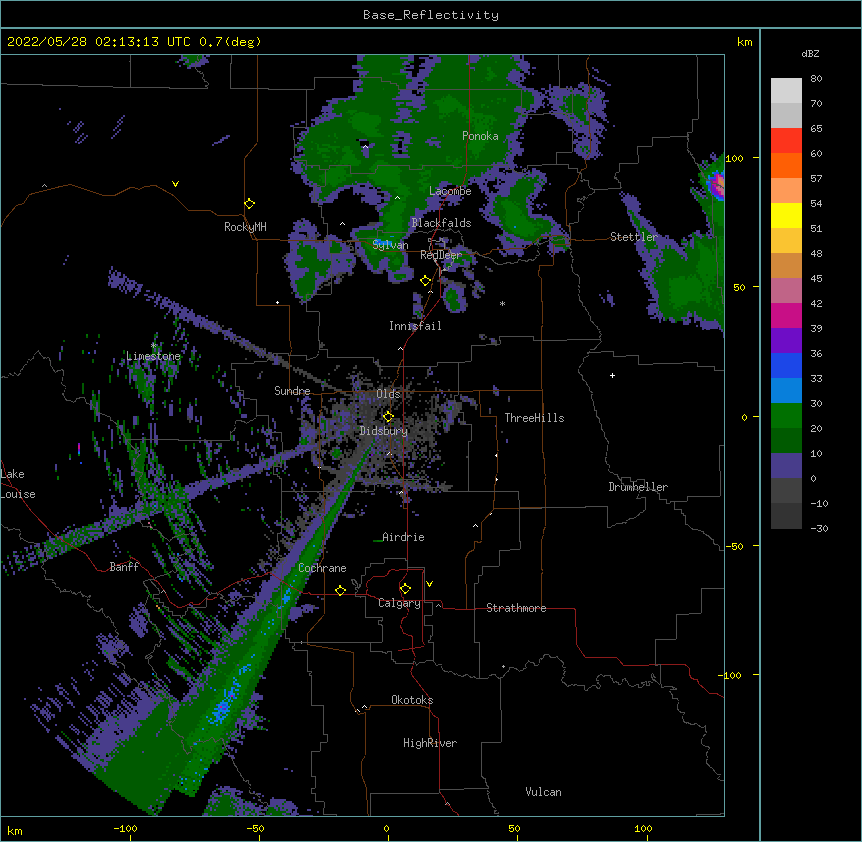
Task: Click the Cochrane city label
Action: click(322, 568)
